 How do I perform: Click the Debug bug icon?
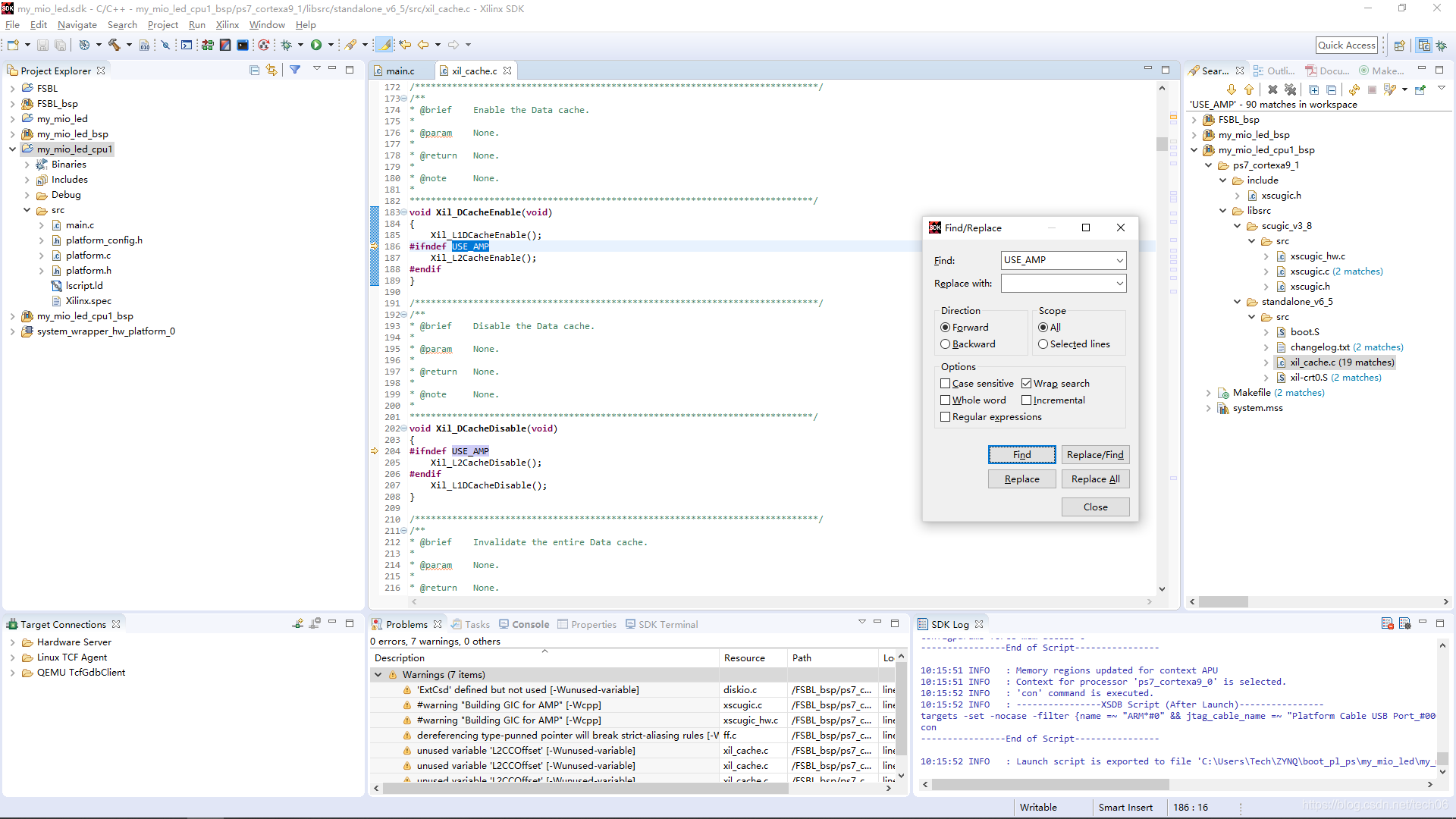point(287,45)
